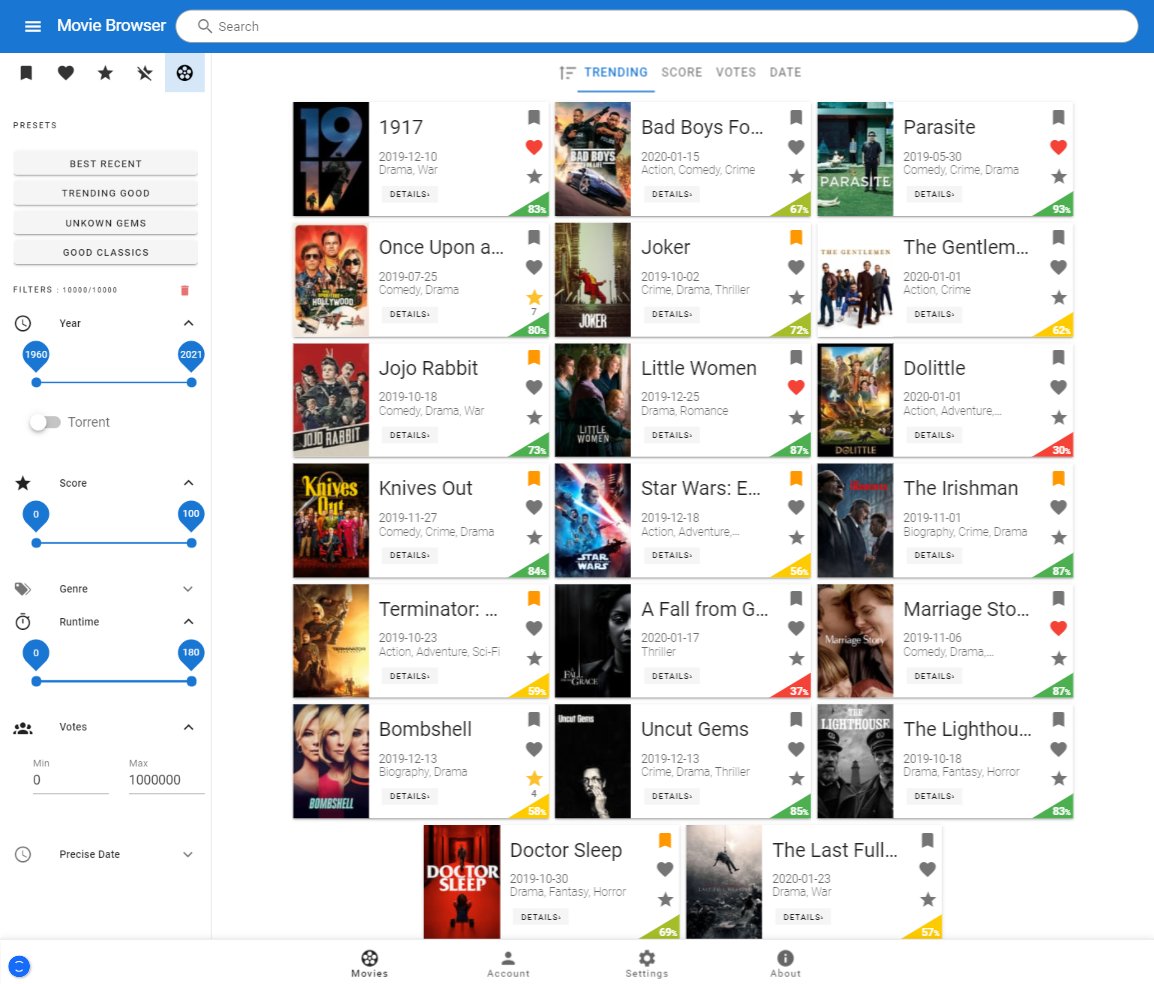Screen dimensions: 1154x984
Task: Click star icon on The Irishman card
Action: (x=1058, y=538)
